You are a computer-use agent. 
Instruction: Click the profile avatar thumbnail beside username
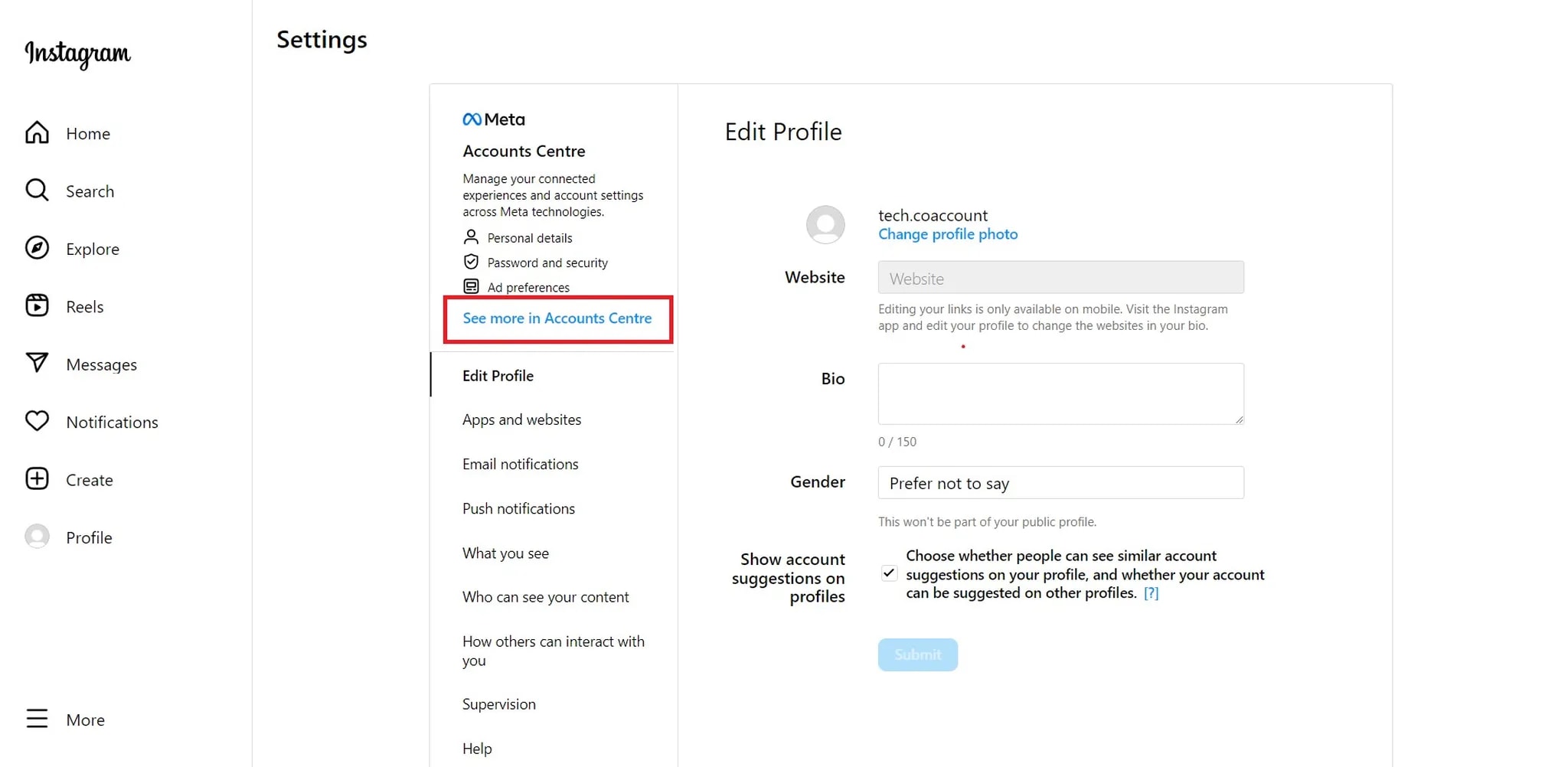click(x=825, y=224)
